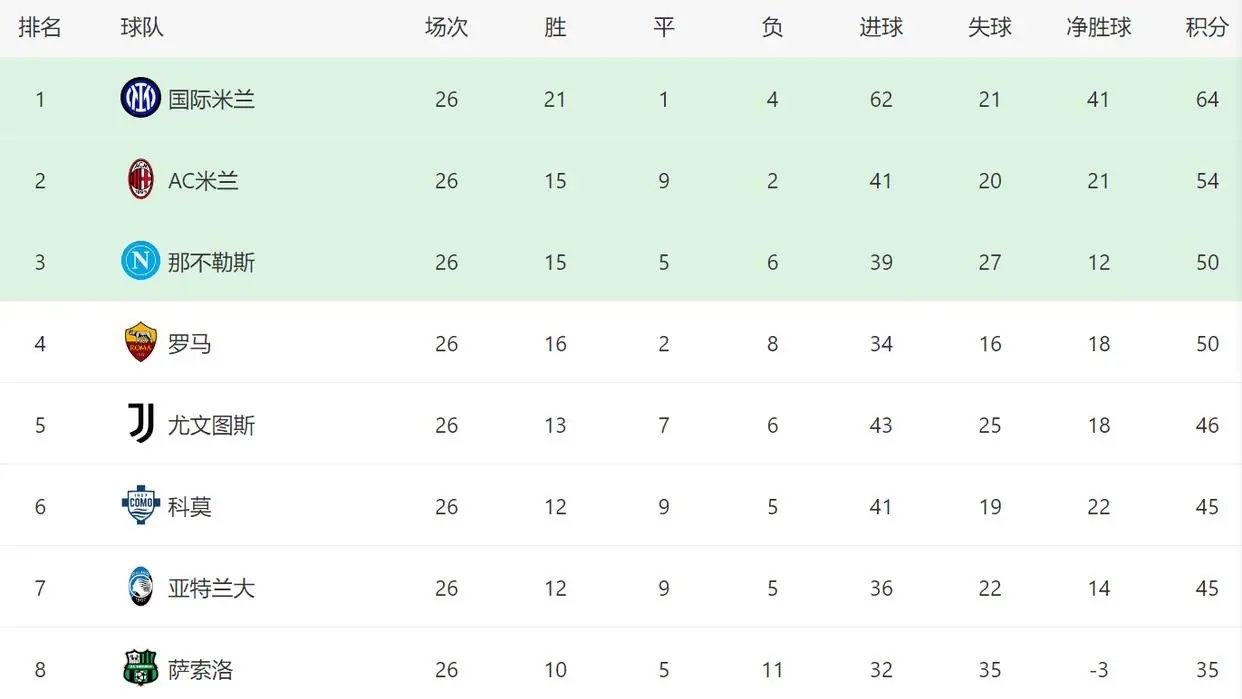Click the 那不勒斯 team name link

click(211, 262)
